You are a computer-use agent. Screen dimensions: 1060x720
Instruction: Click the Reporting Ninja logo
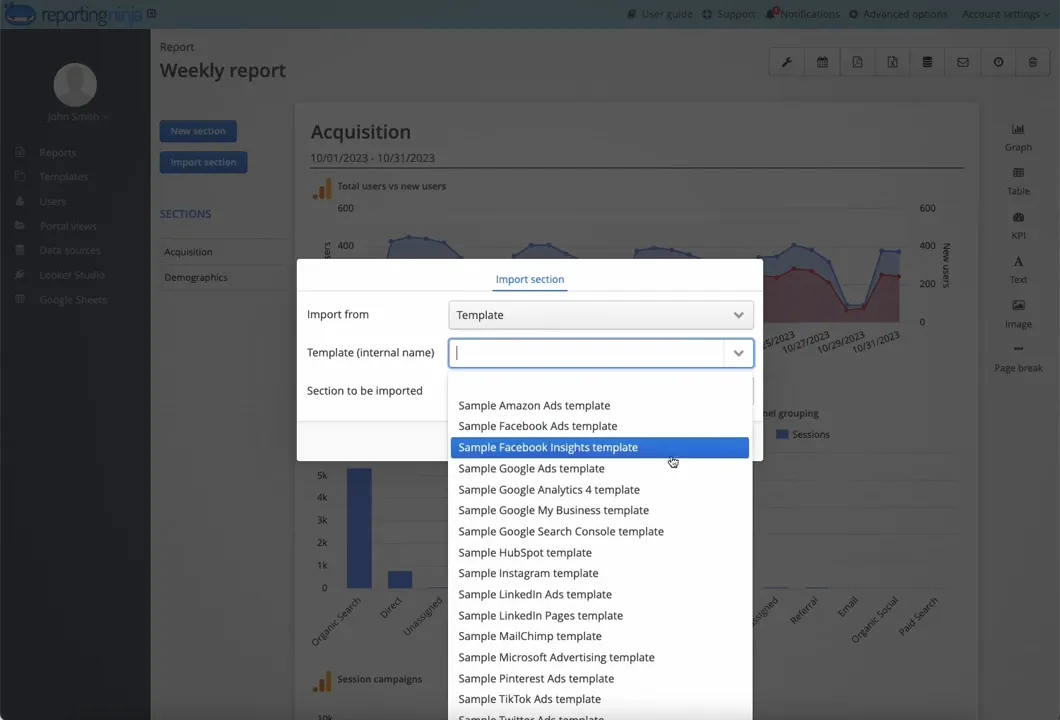[73, 14]
